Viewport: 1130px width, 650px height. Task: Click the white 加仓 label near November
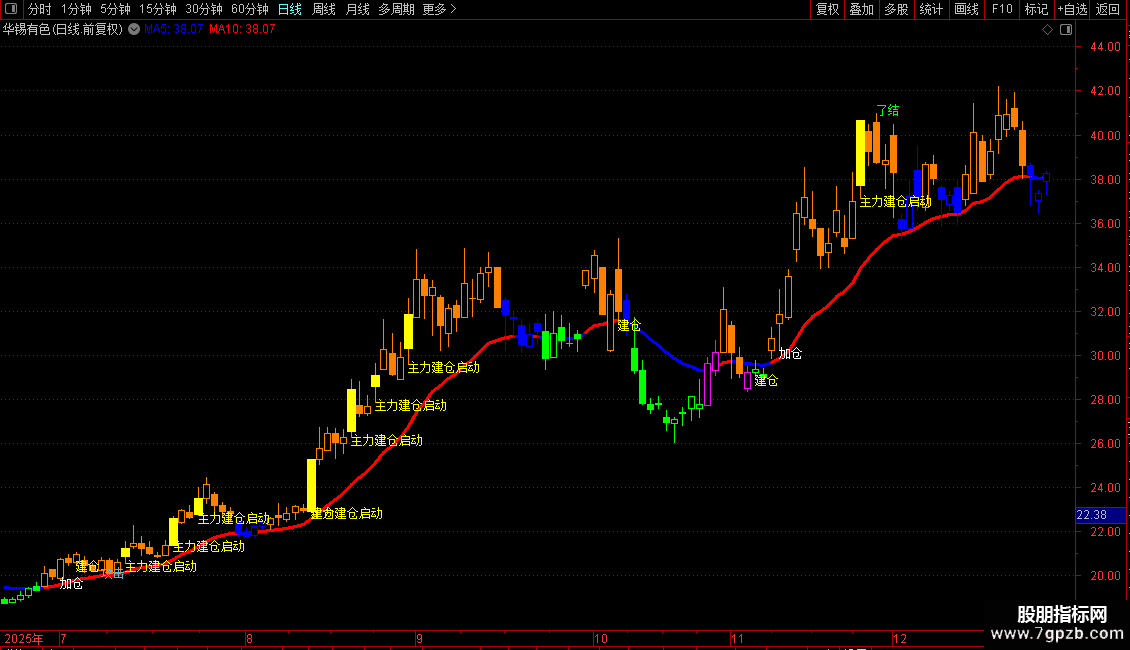pyautogui.click(x=790, y=354)
